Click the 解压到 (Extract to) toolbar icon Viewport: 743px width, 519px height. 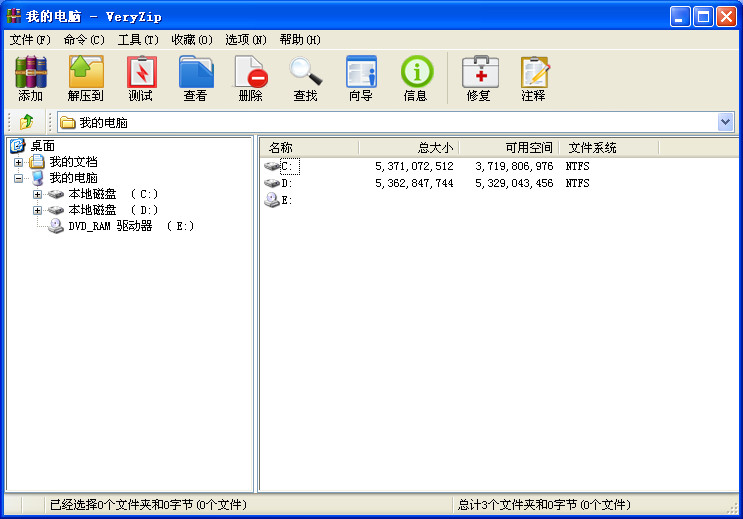[x=86, y=72]
